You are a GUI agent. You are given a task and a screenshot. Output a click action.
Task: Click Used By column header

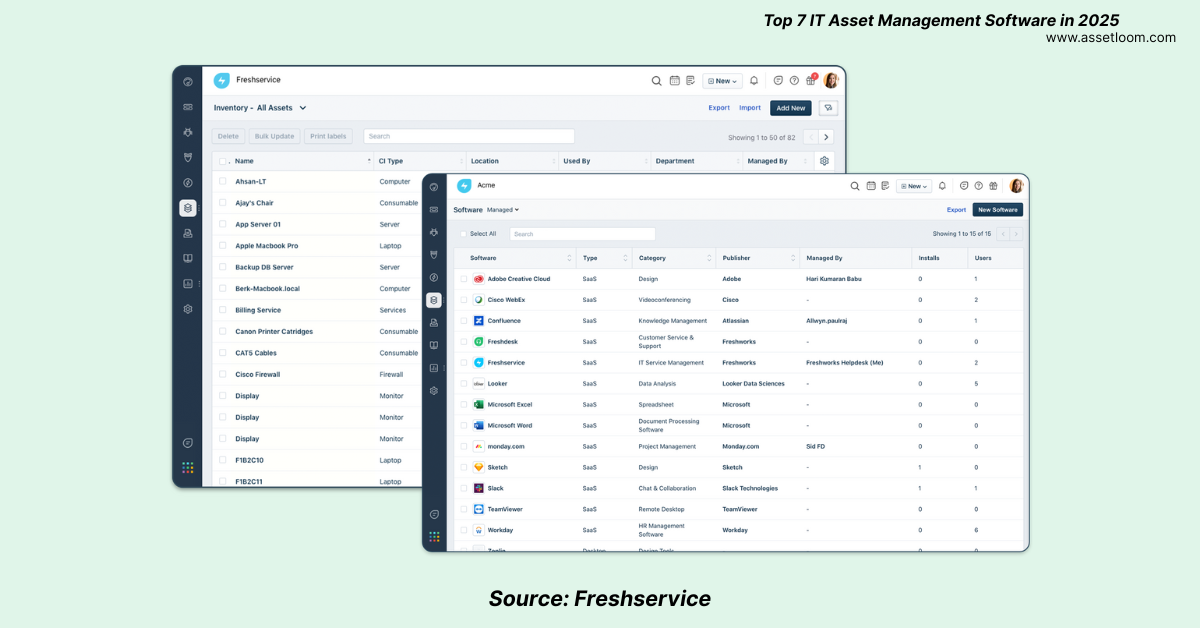[x=576, y=161]
